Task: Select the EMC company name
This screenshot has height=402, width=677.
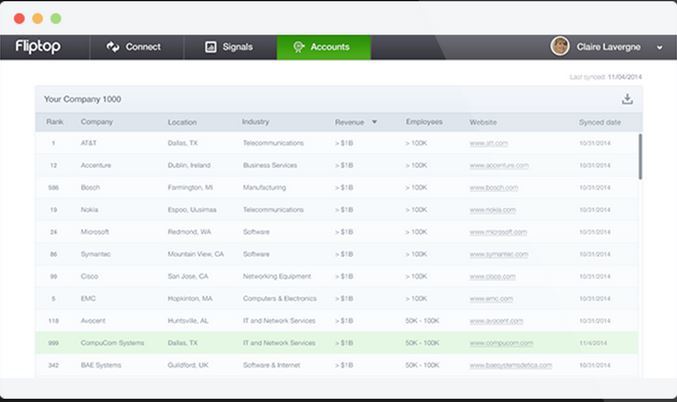Action: click(88, 299)
